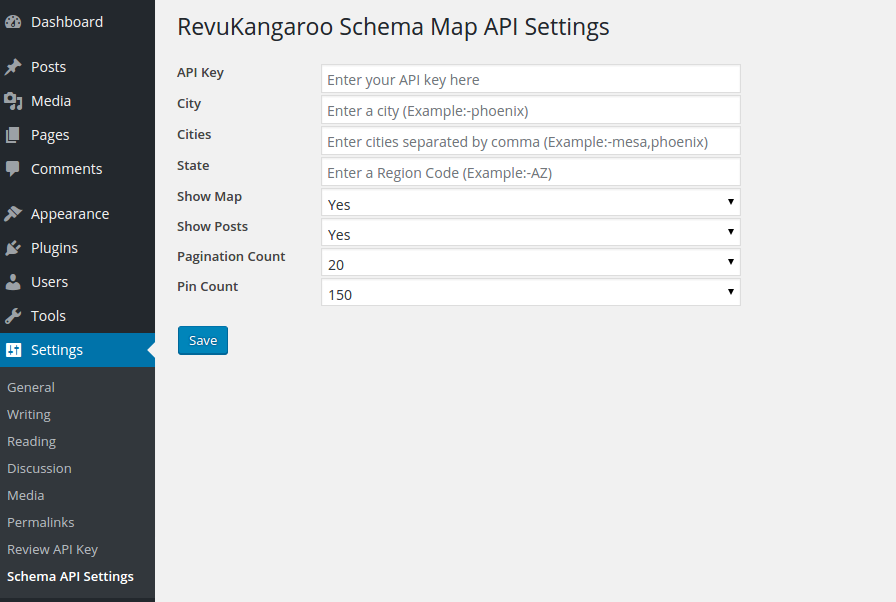This screenshot has height=602, width=896.
Task: Open the Tools menu label
Action: click(x=48, y=315)
